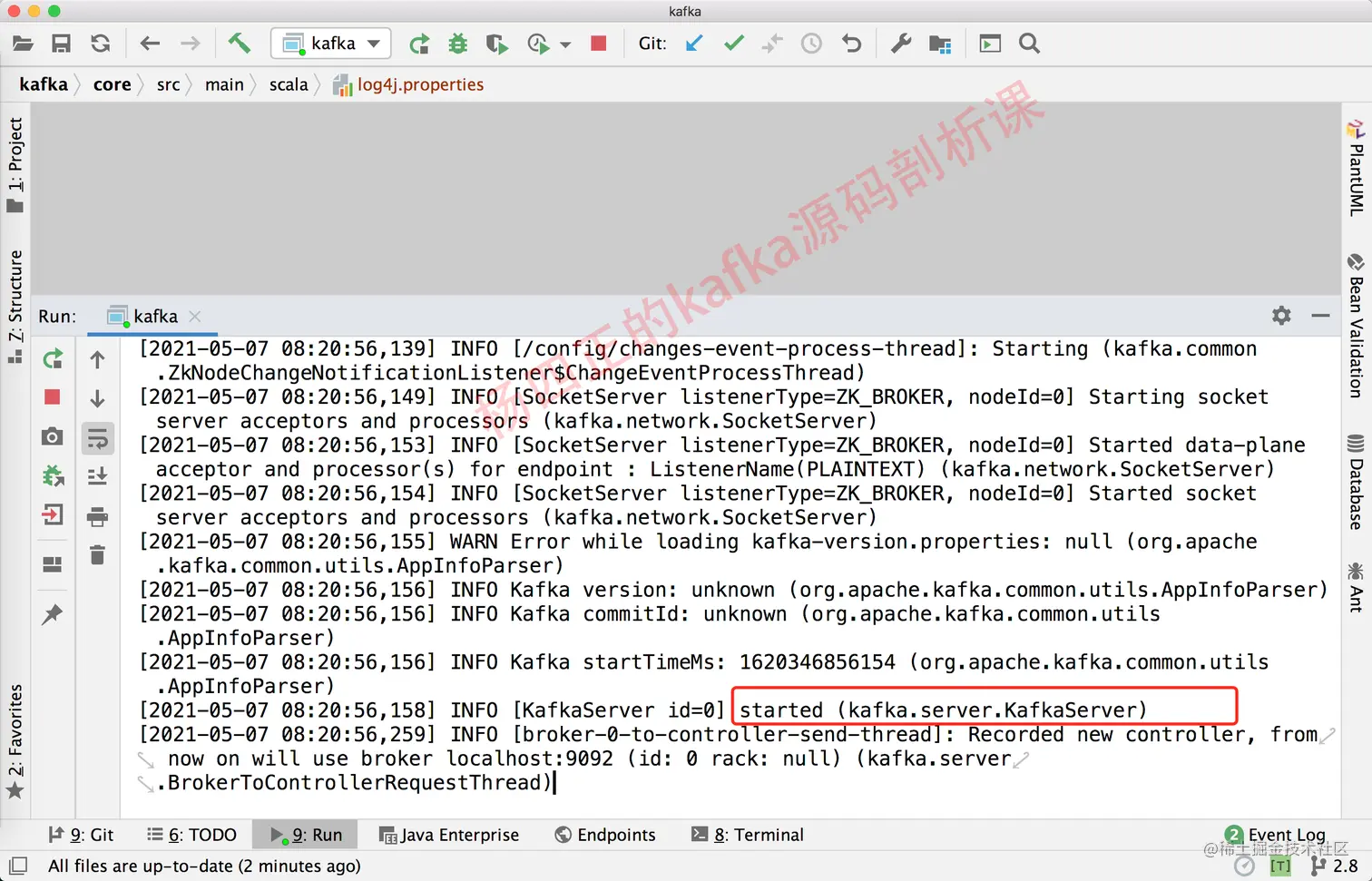Viewport: 1372px width, 881px height.
Task: Close the kafka run tab
Action: click(x=195, y=317)
